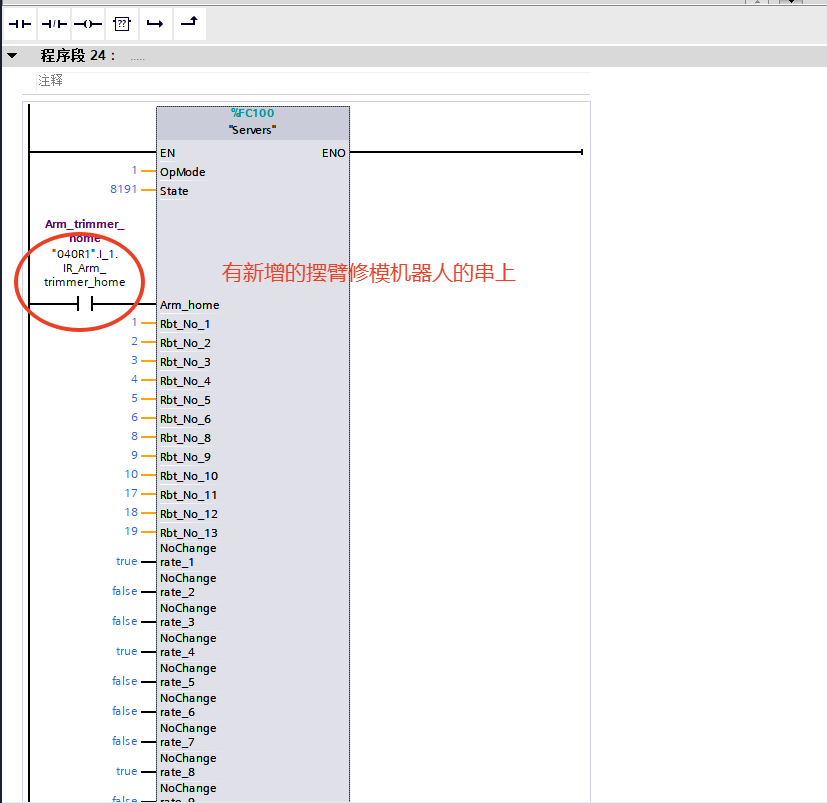Select the State input value 8191
The image size is (827, 803).
(123, 189)
